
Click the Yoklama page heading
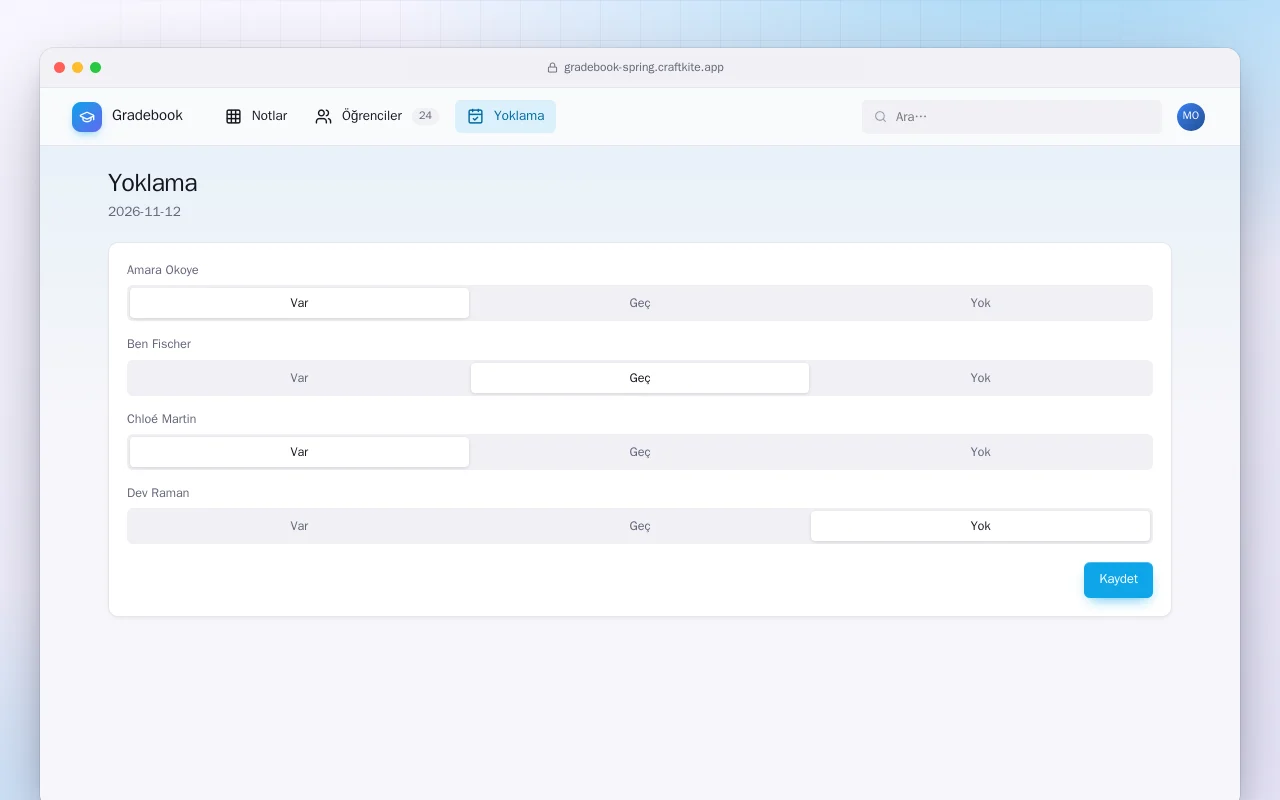click(x=153, y=183)
